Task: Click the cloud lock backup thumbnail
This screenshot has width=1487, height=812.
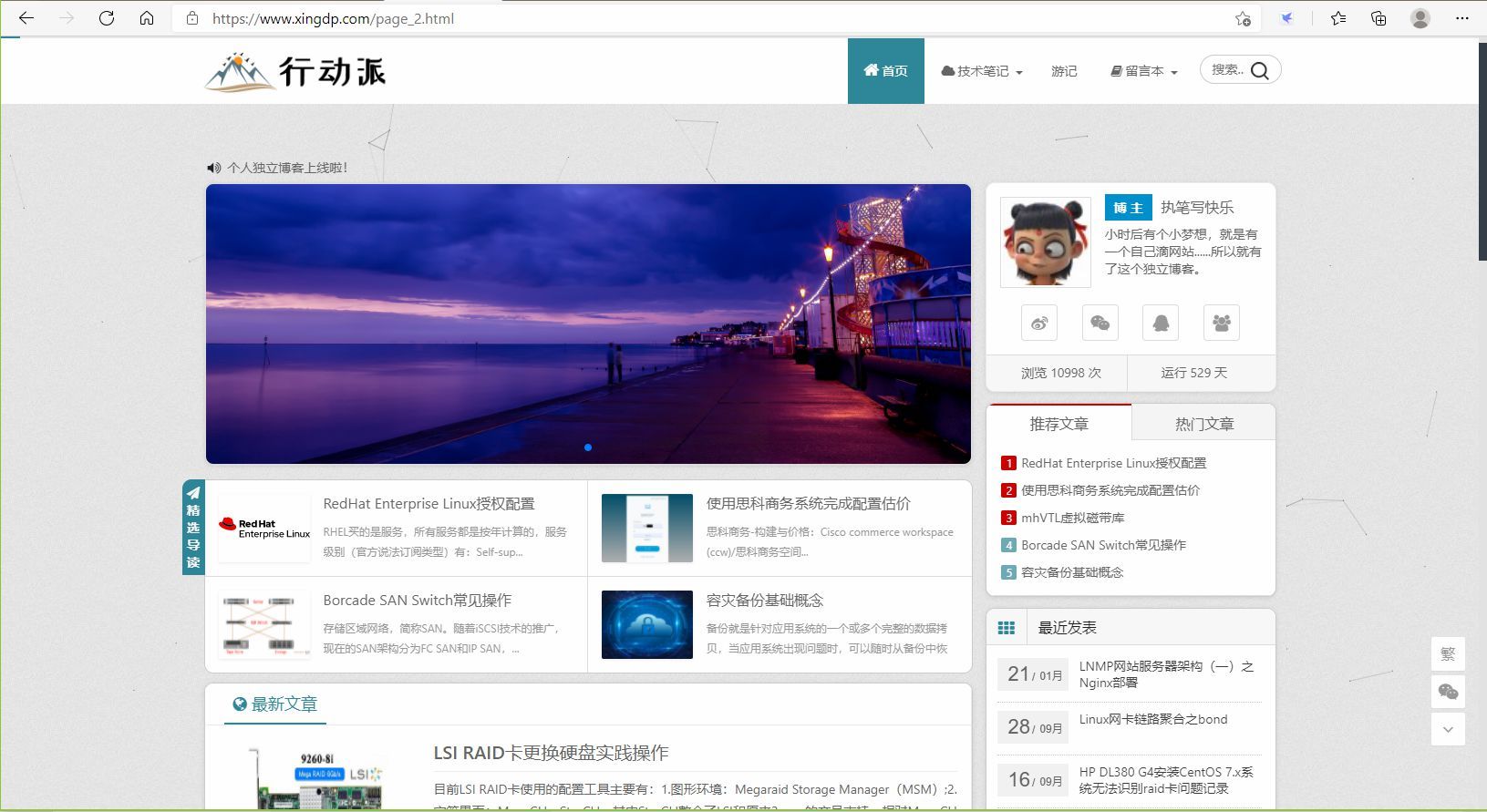Action: 647,624
